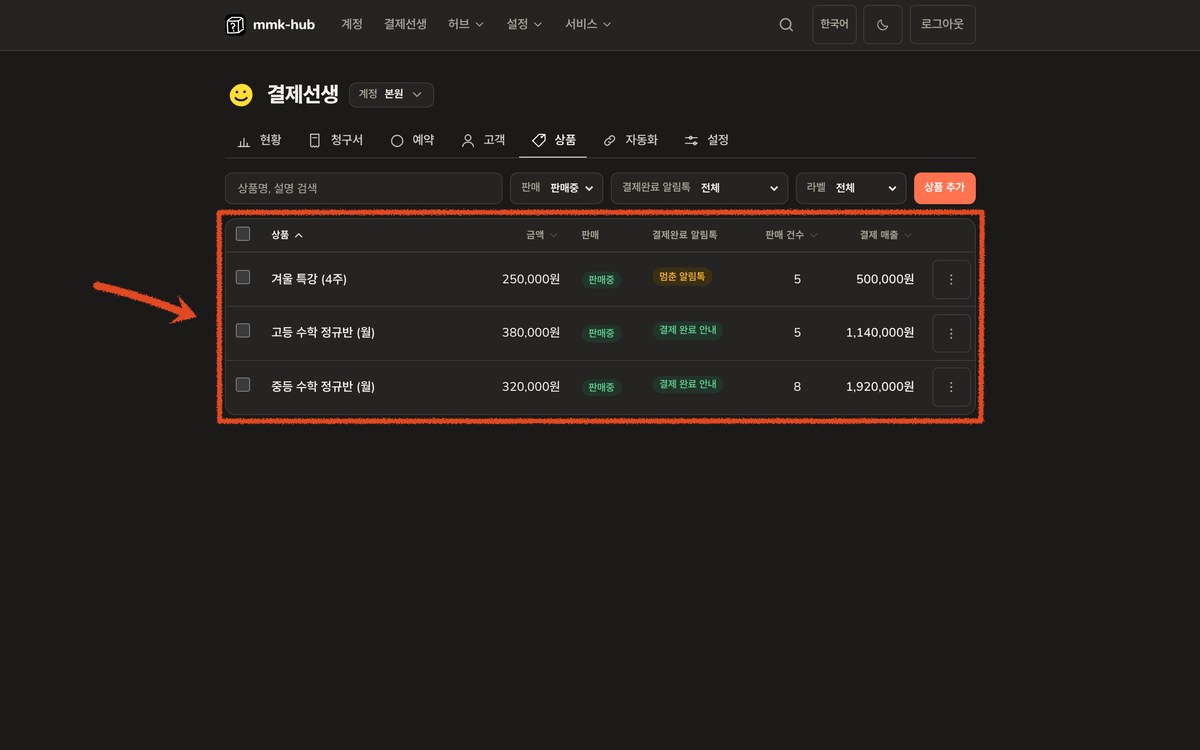Click the 결제완료 알림톡 column header
The image size is (1200, 750).
[x=685, y=235]
